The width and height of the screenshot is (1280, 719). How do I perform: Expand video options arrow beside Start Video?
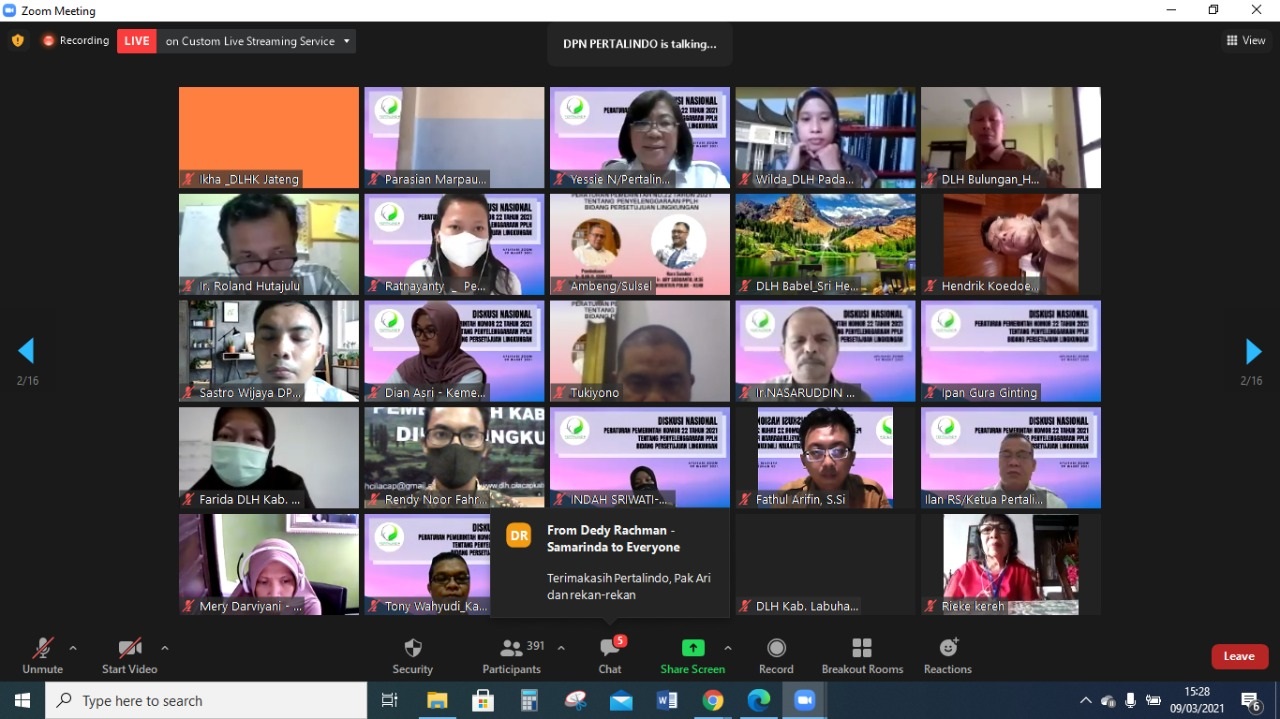(165, 648)
